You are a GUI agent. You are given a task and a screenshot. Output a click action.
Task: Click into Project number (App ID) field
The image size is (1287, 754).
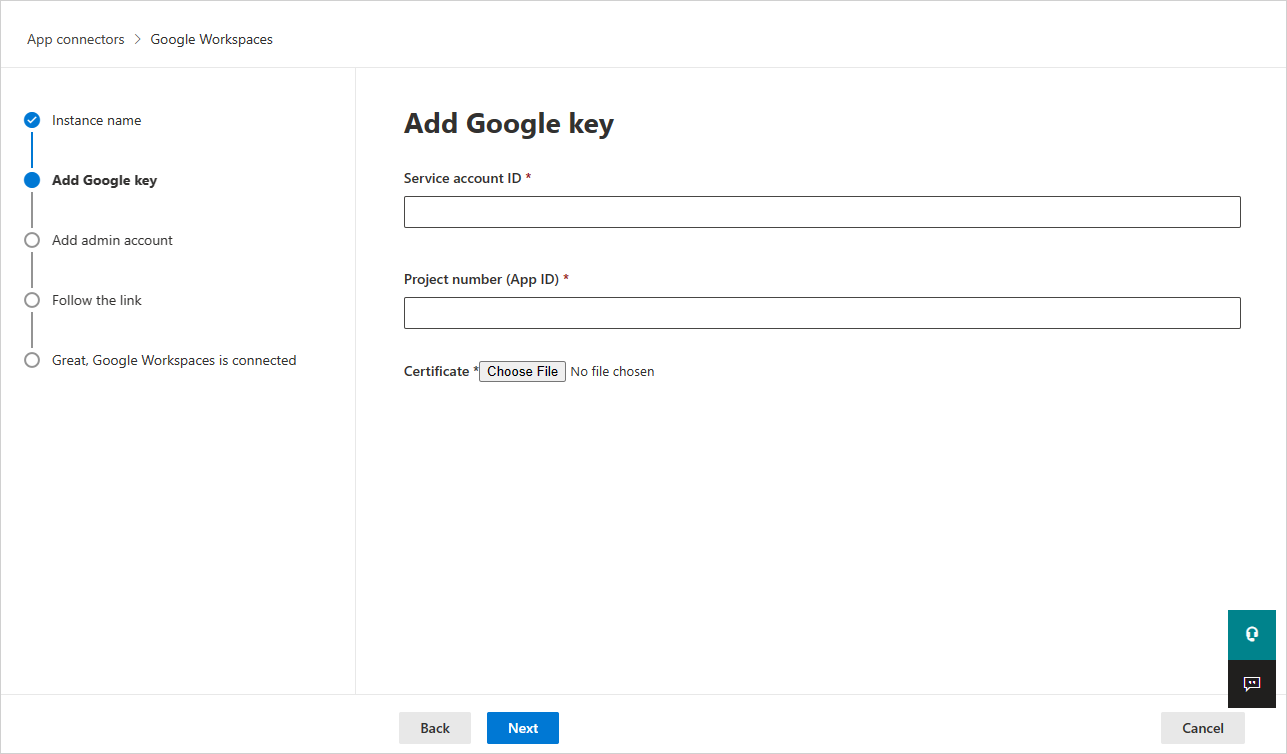[x=821, y=313]
